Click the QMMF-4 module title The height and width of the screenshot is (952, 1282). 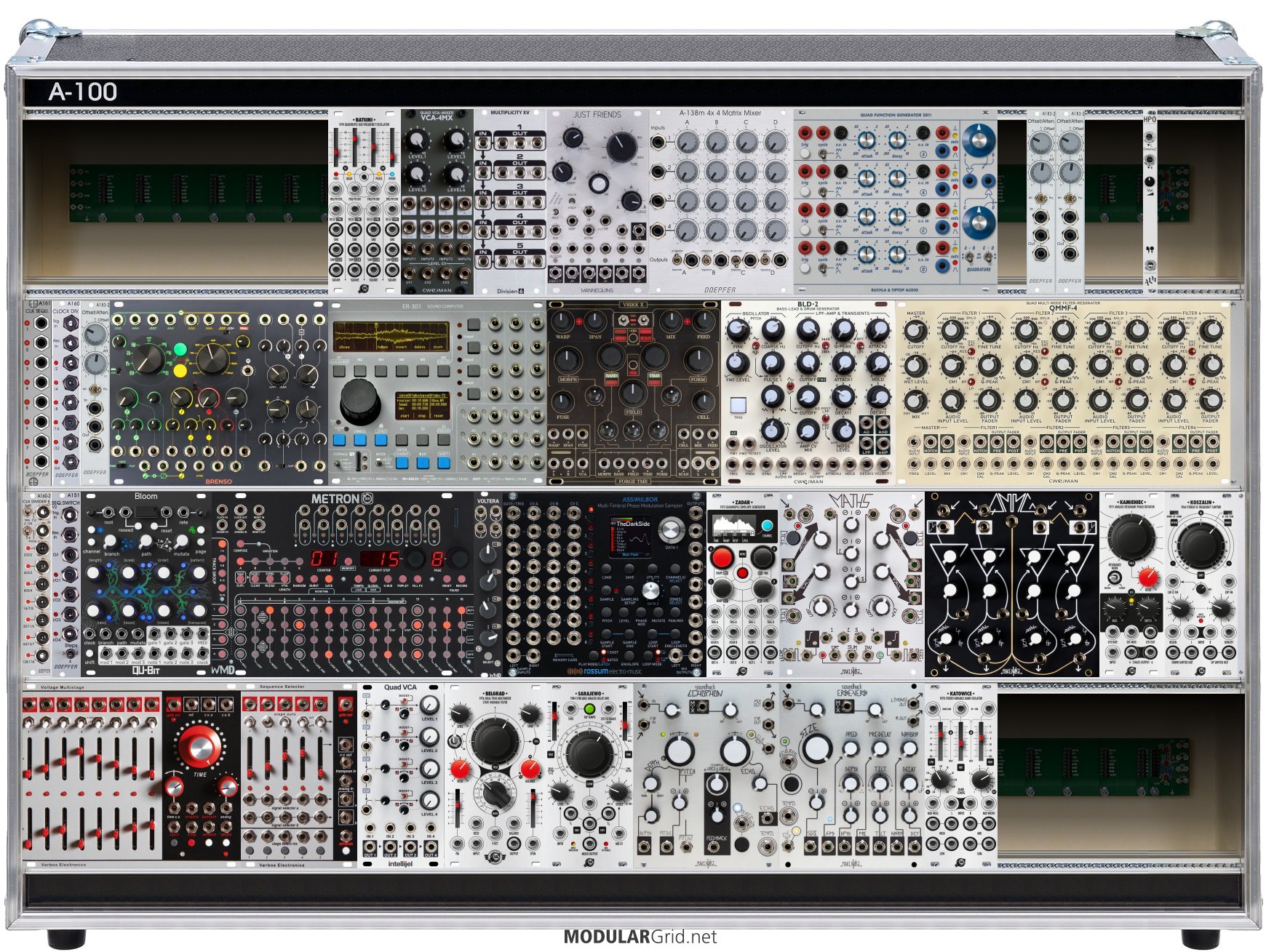pyautogui.click(x=1062, y=308)
